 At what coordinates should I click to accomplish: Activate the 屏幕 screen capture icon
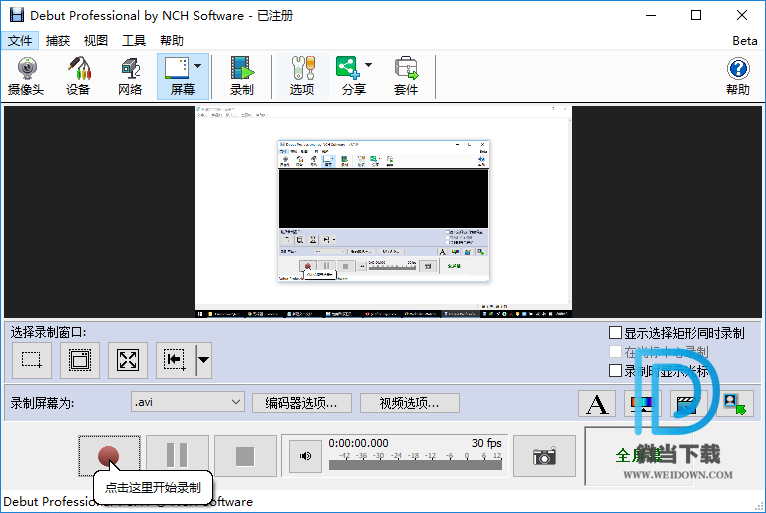[x=177, y=77]
